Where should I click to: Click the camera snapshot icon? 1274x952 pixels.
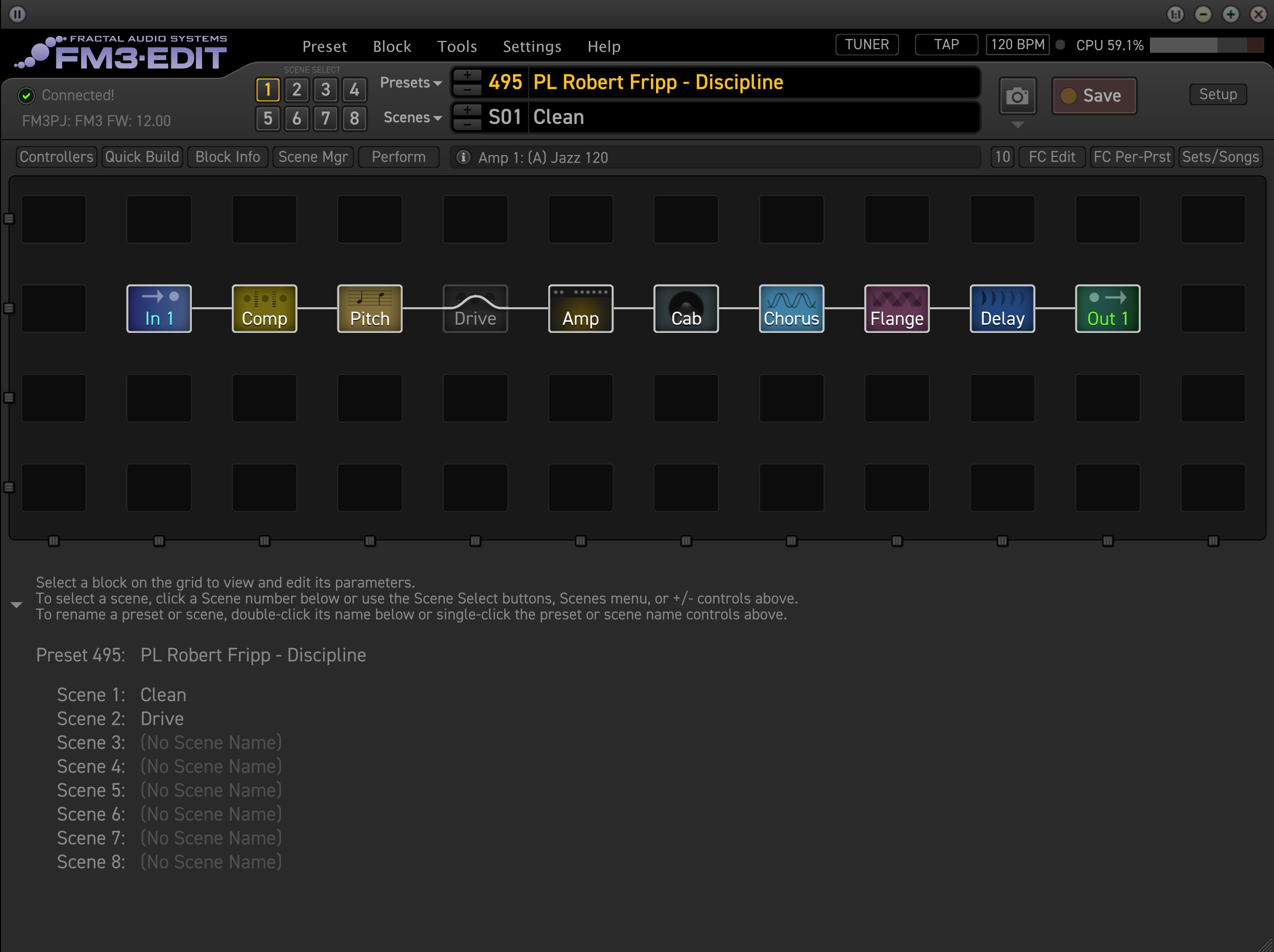(1017, 95)
